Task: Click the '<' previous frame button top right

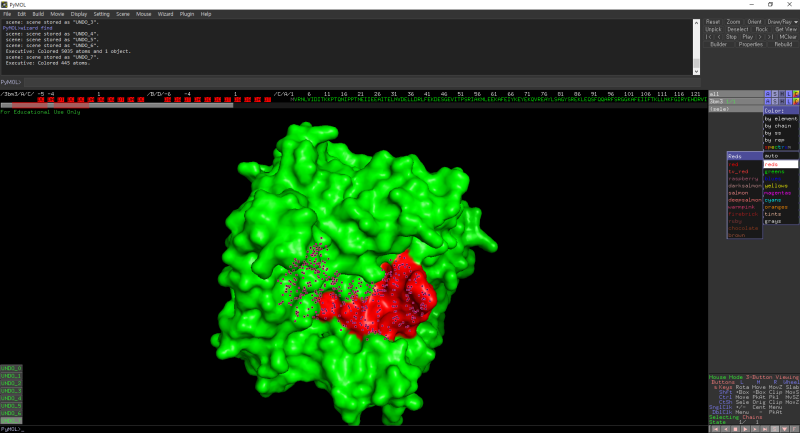Action: point(719,37)
